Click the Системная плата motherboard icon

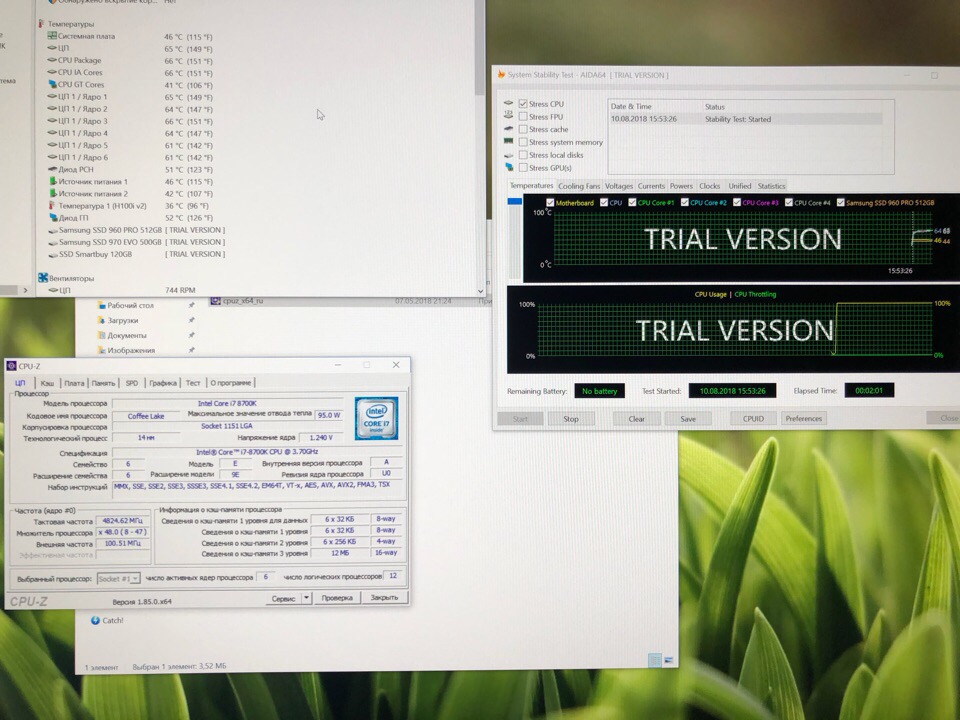[52, 36]
